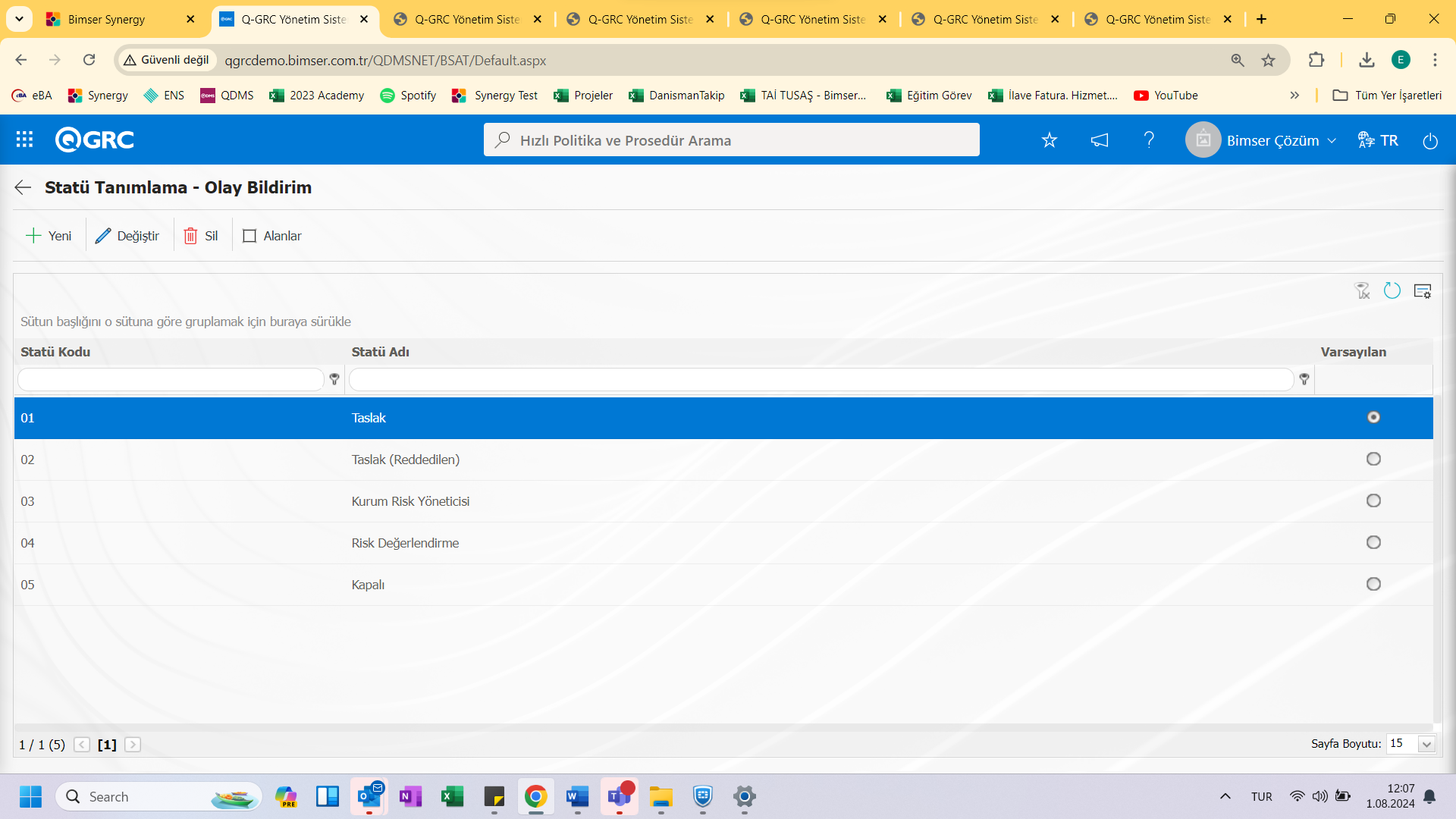Image resolution: width=1456 pixels, height=819 pixels.
Task: Click the filter icon on Statü Kodu column
Action: pos(334,379)
